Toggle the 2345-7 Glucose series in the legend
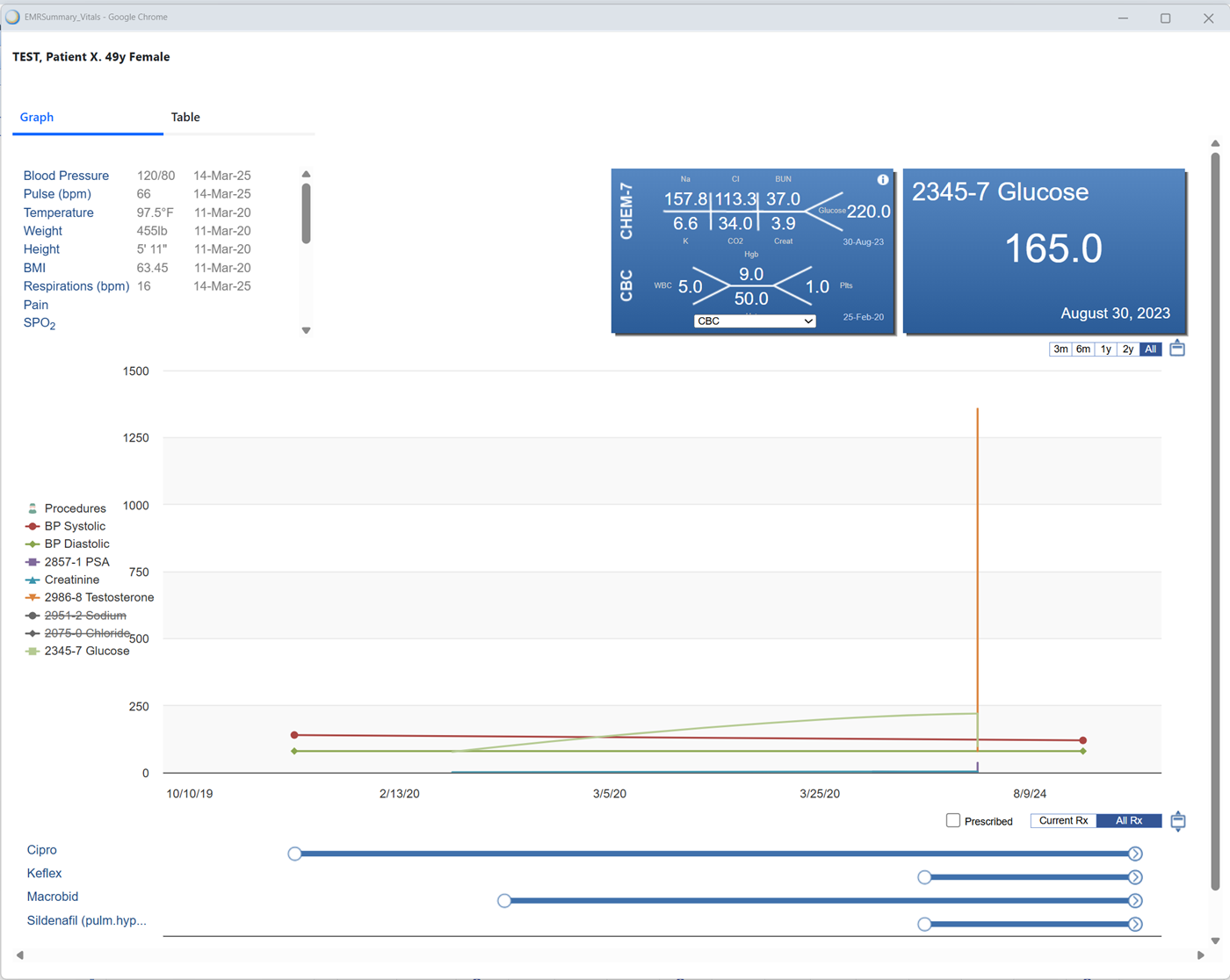The width and height of the screenshot is (1230, 980). (x=87, y=651)
